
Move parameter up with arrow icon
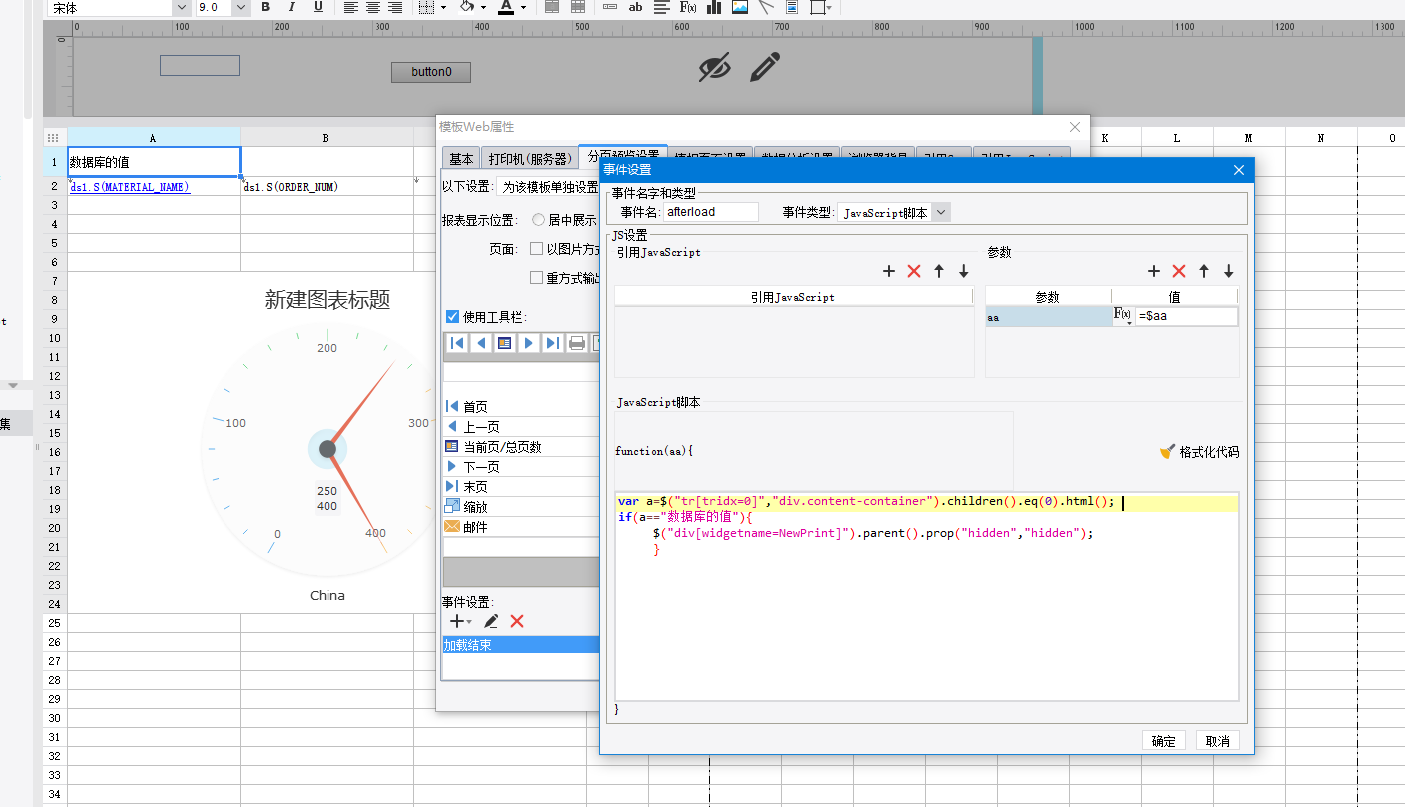(x=1204, y=271)
